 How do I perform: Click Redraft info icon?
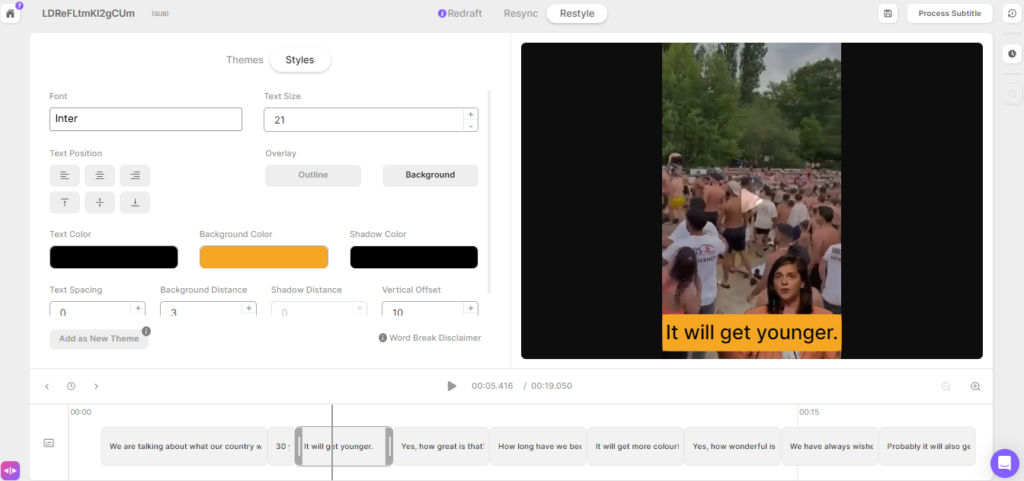point(442,13)
